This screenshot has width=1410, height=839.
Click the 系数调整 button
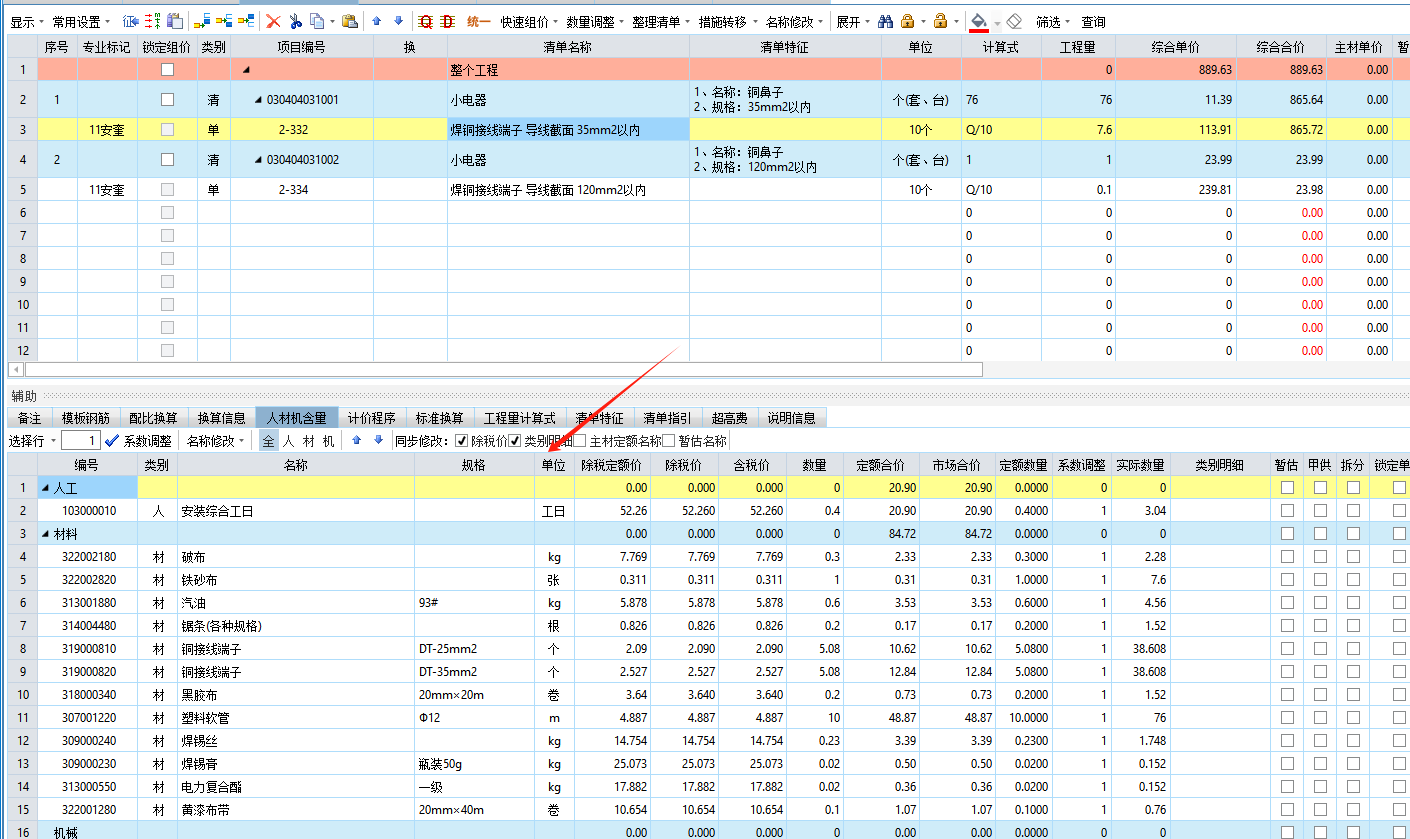click(x=147, y=441)
